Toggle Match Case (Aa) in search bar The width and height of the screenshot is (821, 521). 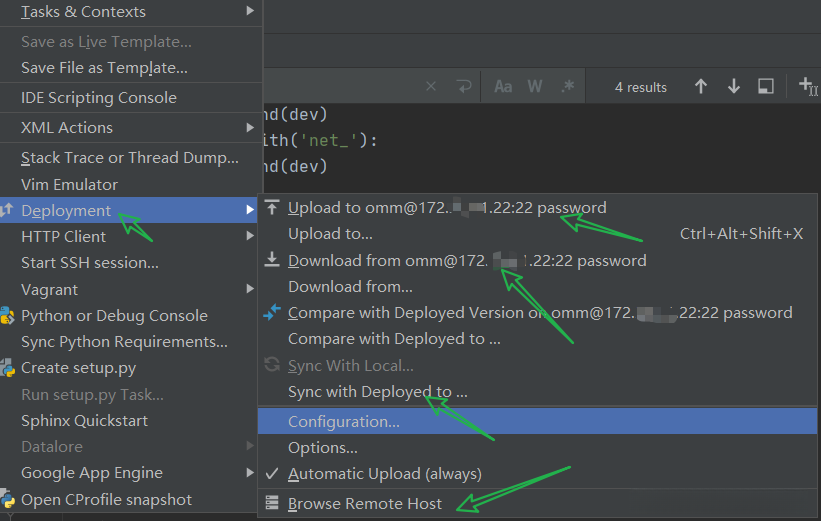pyautogui.click(x=503, y=87)
